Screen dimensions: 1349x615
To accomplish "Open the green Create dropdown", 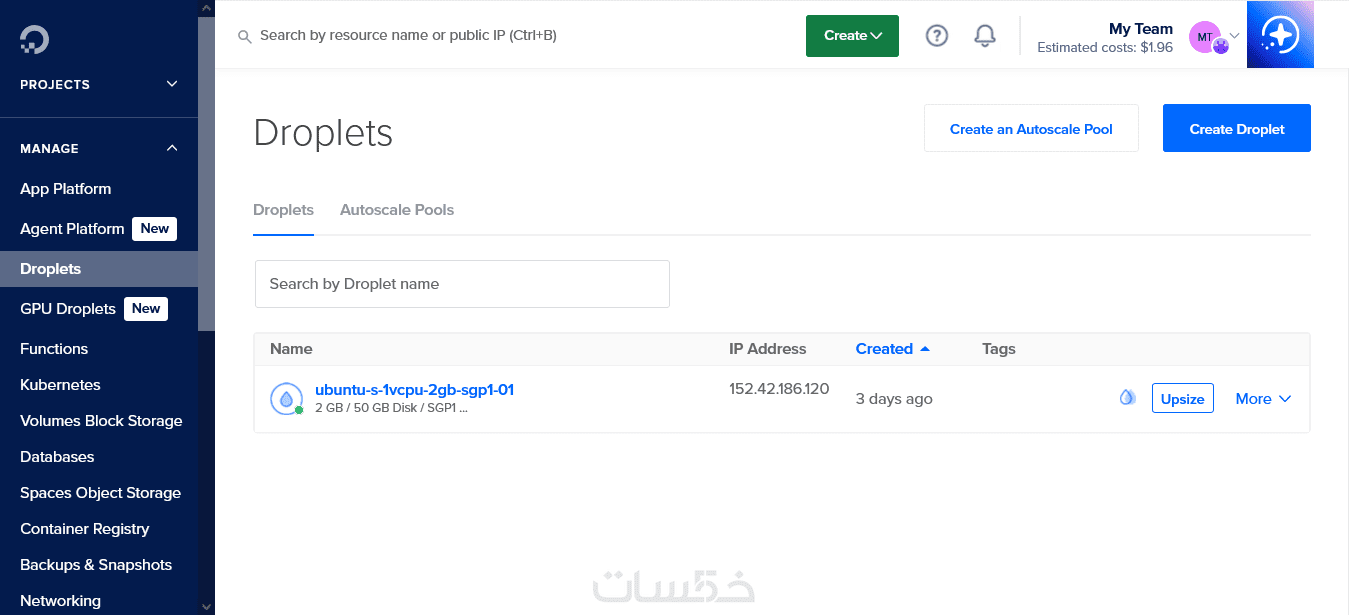I will pyautogui.click(x=852, y=36).
